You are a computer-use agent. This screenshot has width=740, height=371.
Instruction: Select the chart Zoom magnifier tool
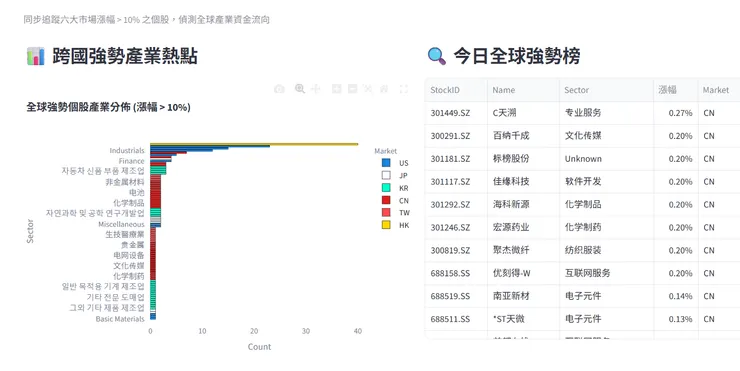pos(300,89)
